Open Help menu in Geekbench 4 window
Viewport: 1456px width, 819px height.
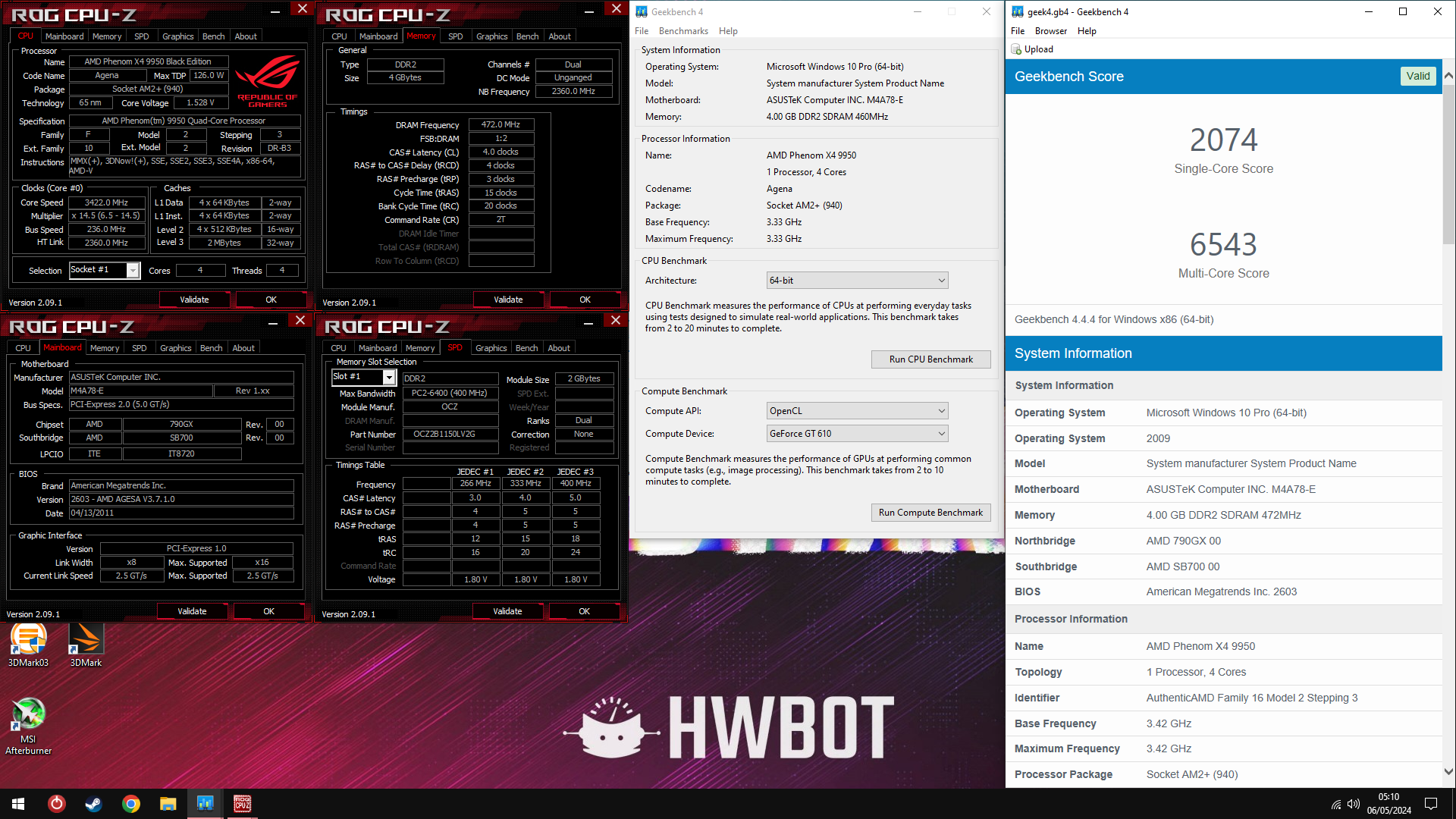click(728, 31)
